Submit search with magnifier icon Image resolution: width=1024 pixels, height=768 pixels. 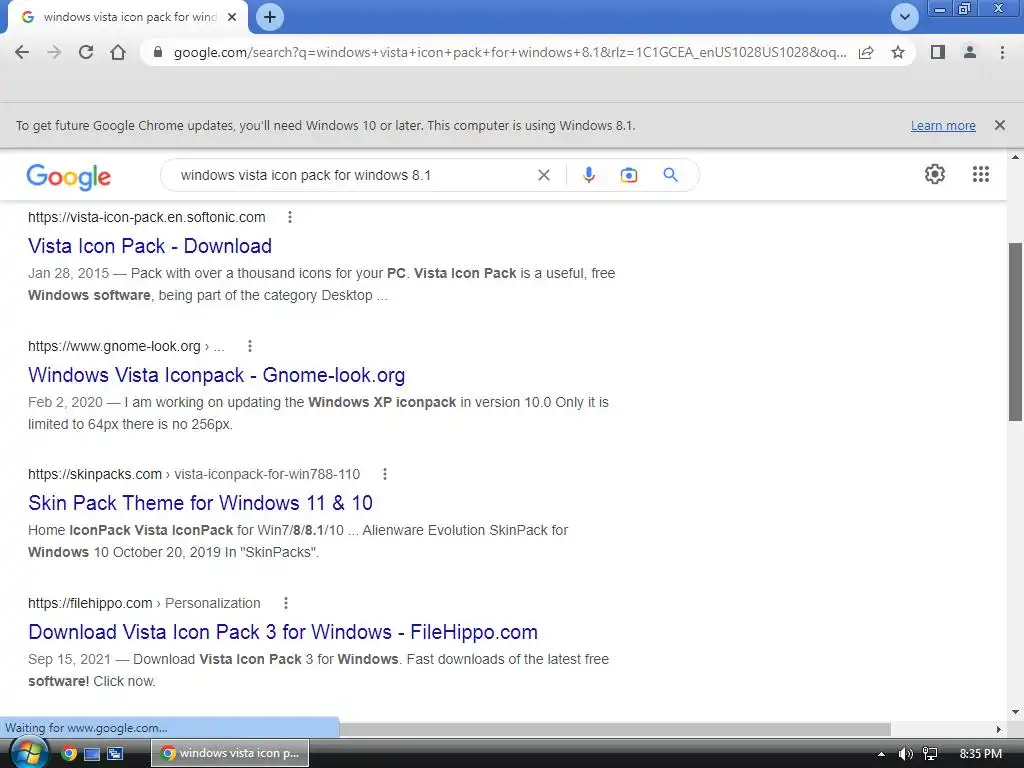pos(670,175)
